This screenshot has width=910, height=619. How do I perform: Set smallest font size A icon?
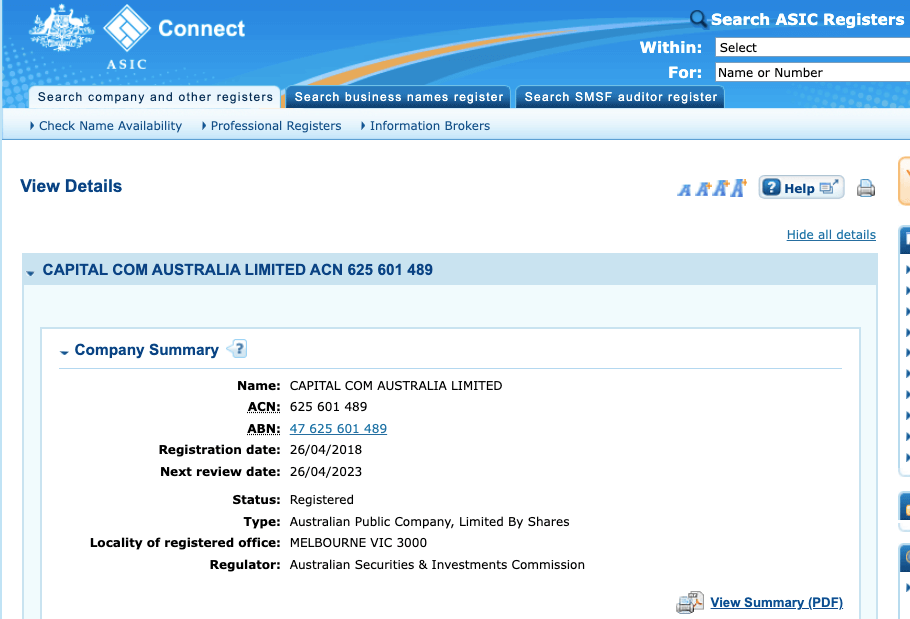click(x=685, y=190)
